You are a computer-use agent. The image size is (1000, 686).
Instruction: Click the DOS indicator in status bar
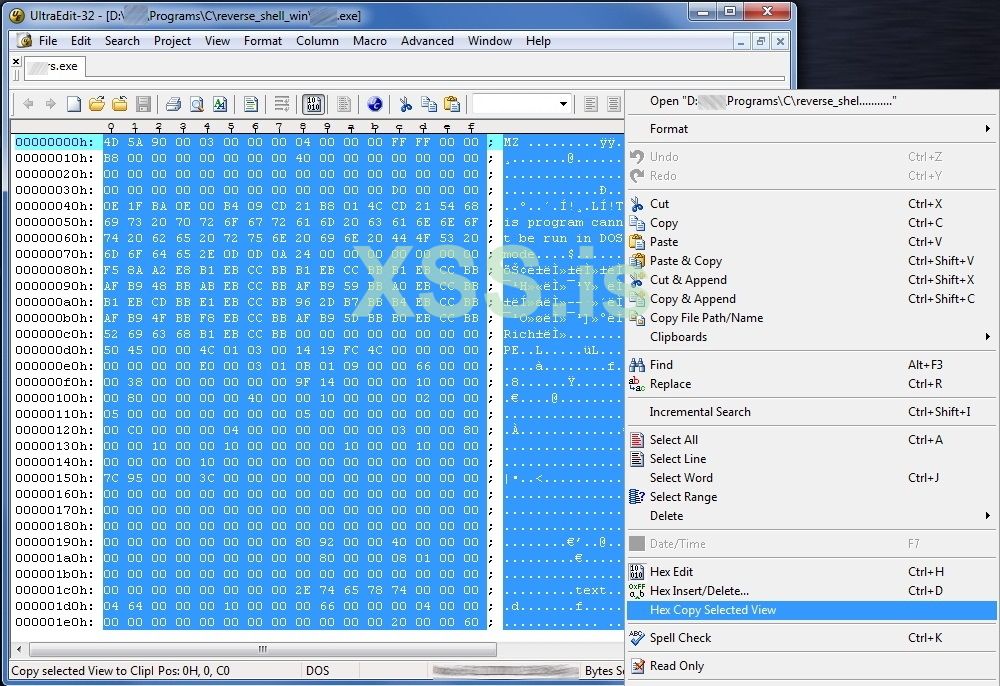tap(318, 671)
